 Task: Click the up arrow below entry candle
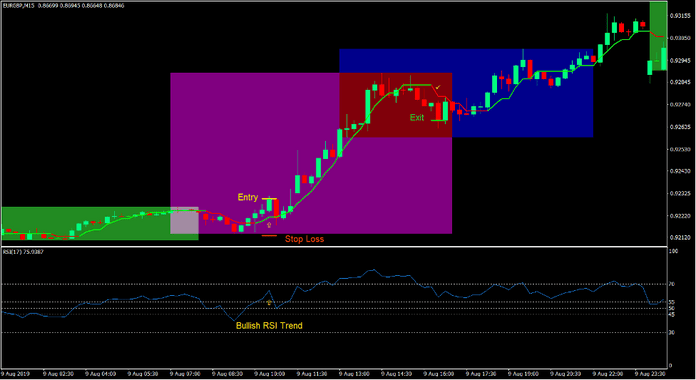tap(269, 225)
